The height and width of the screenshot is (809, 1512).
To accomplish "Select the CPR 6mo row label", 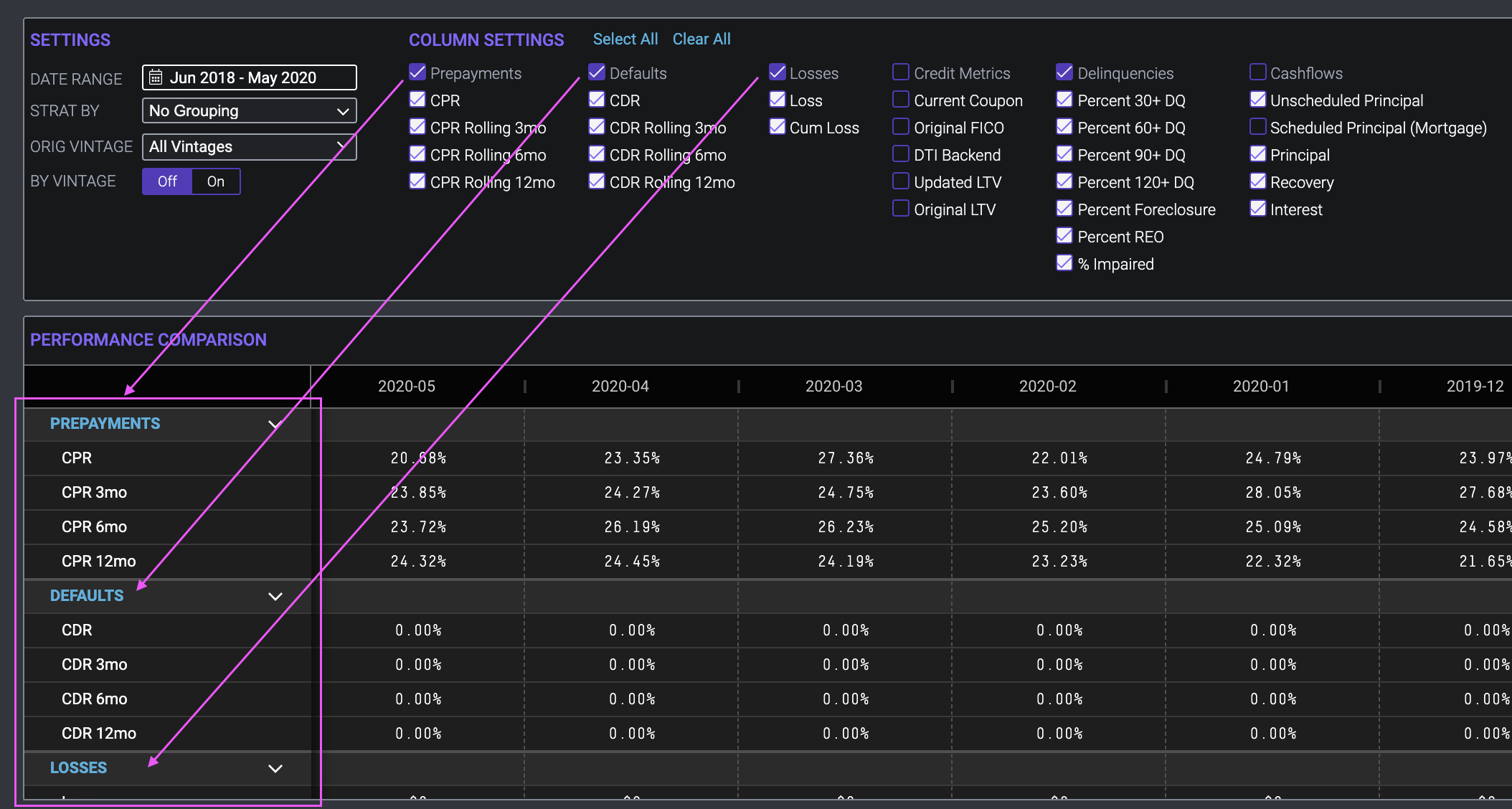I will coord(94,527).
